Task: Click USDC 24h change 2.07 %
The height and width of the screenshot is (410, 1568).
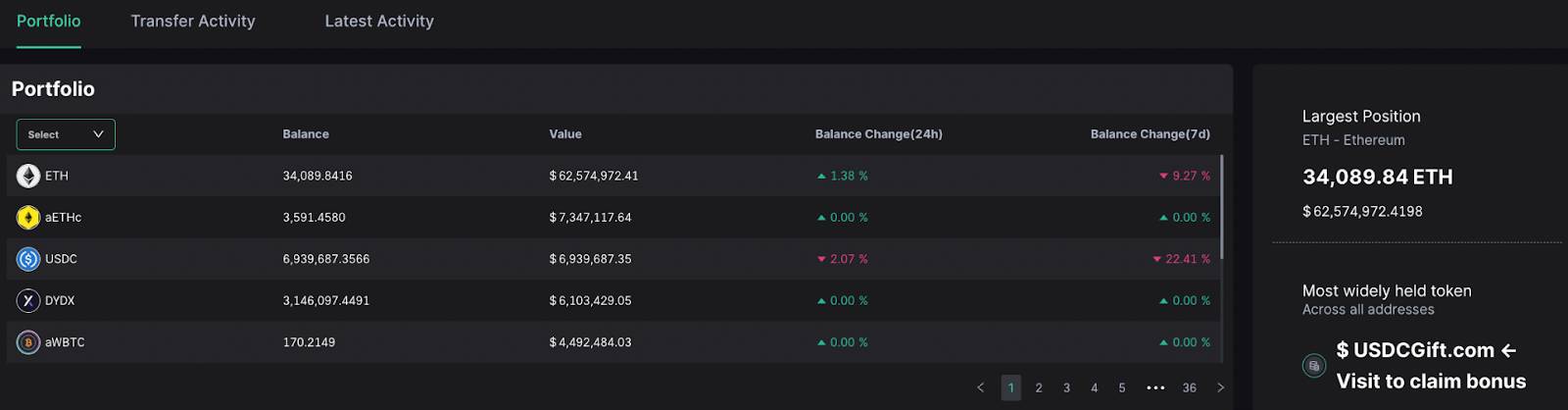Action: (849, 260)
